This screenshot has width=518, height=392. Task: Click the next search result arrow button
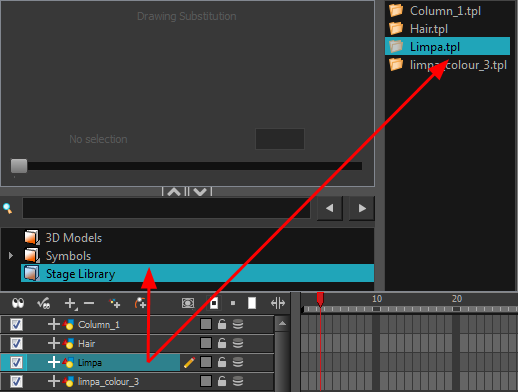[x=362, y=209]
